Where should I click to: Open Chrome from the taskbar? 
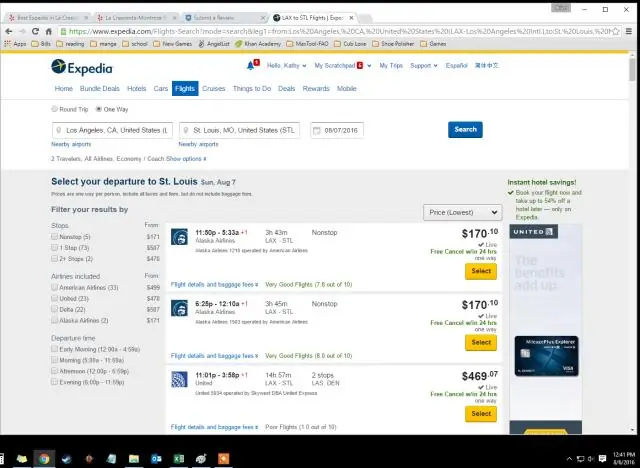pos(44,459)
